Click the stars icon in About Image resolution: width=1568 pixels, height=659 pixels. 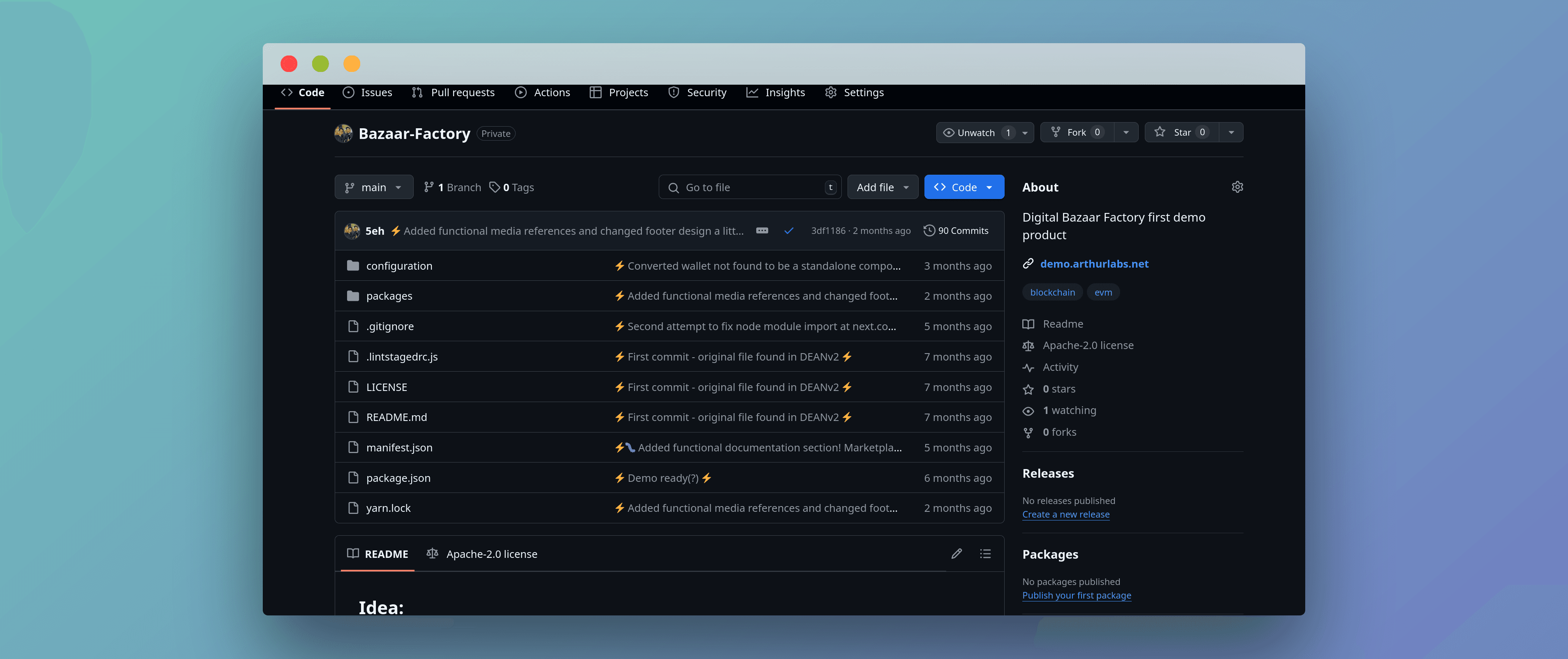[1028, 389]
